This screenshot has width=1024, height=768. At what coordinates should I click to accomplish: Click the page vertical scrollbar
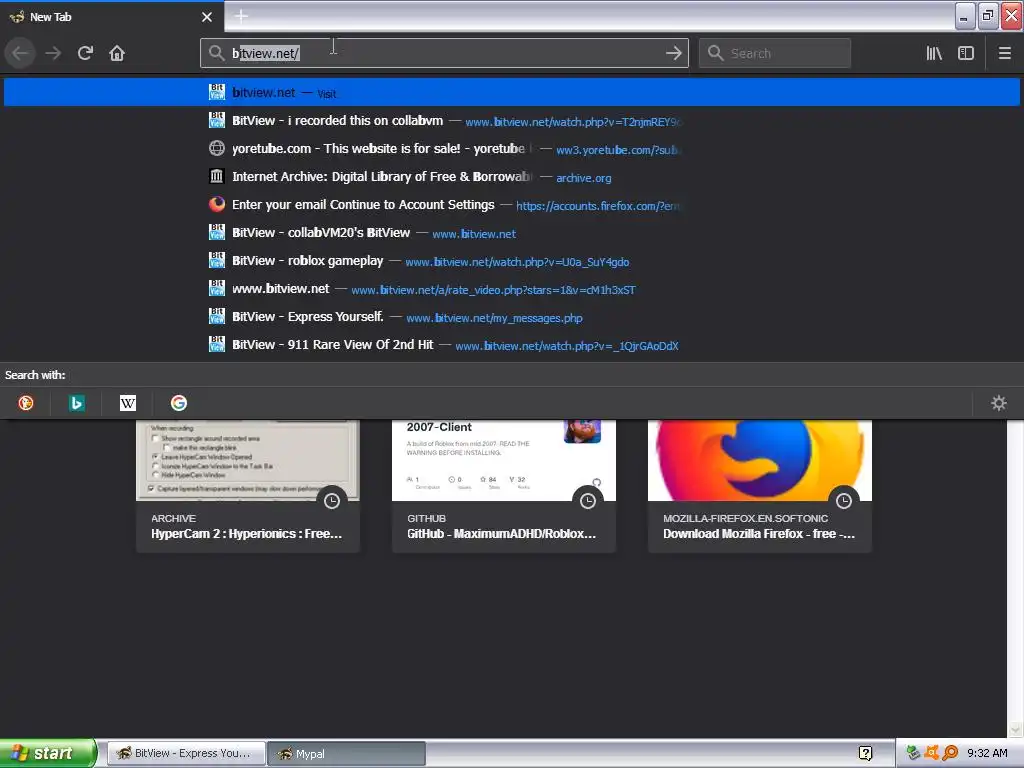[x=1015, y=578]
